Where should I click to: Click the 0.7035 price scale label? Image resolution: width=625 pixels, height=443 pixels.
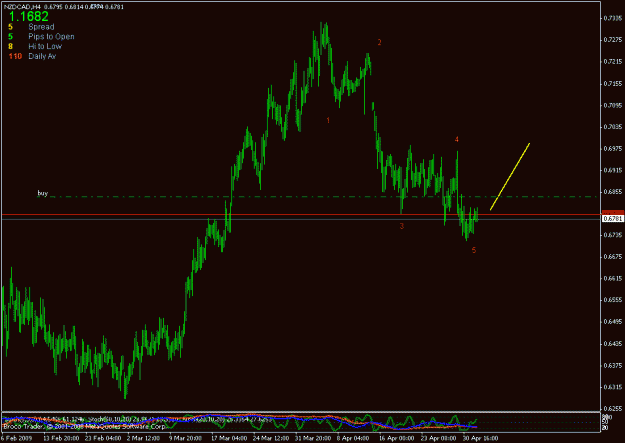pyautogui.click(x=613, y=127)
